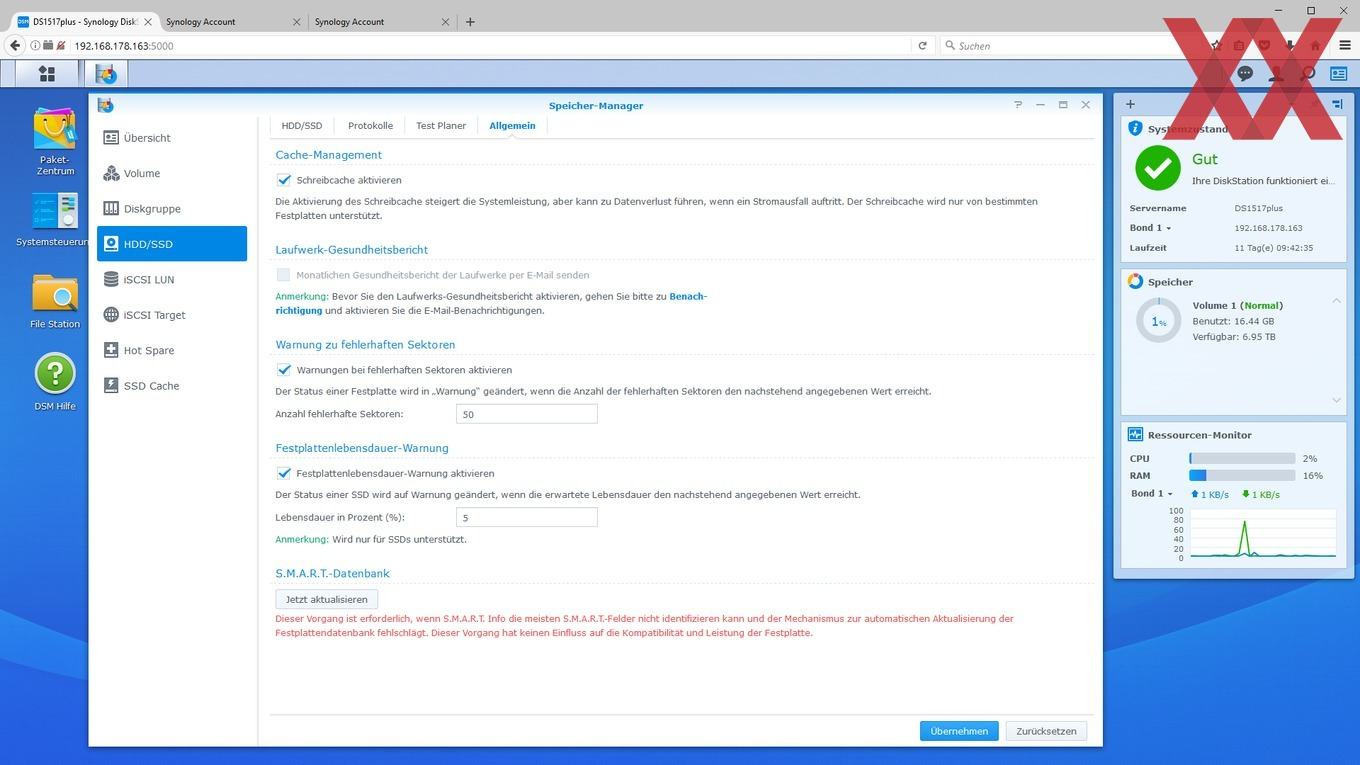
Task: Toggle monthly Gesundheitsbericht per E-Mail checkbox
Action: click(284, 275)
